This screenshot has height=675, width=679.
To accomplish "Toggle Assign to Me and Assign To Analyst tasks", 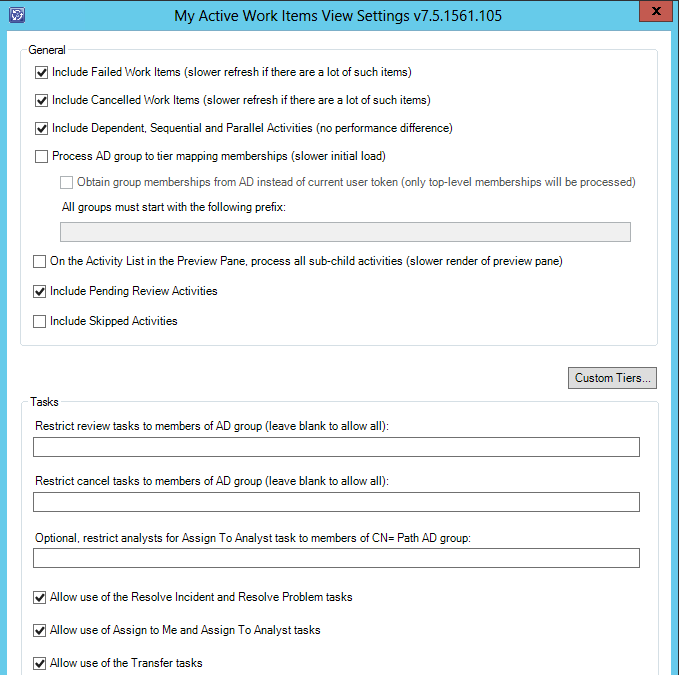I will [x=40, y=631].
